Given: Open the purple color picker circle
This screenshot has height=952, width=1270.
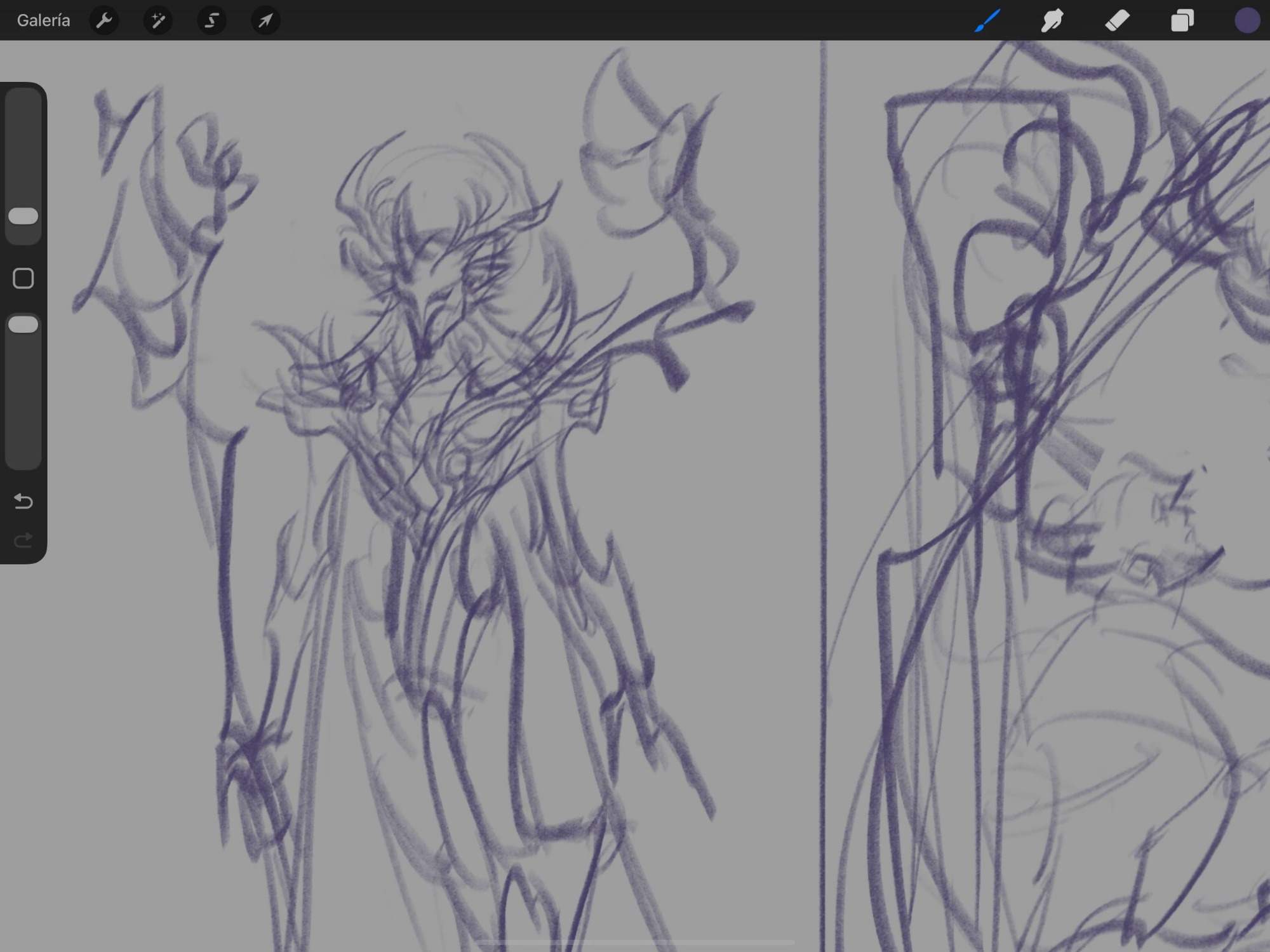Looking at the screenshot, I should (1247, 20).
